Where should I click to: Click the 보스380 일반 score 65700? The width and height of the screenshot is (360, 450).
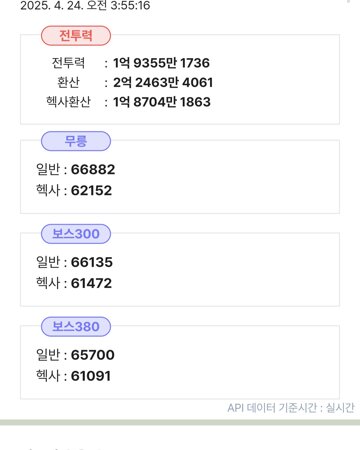[x=93, y=355]
